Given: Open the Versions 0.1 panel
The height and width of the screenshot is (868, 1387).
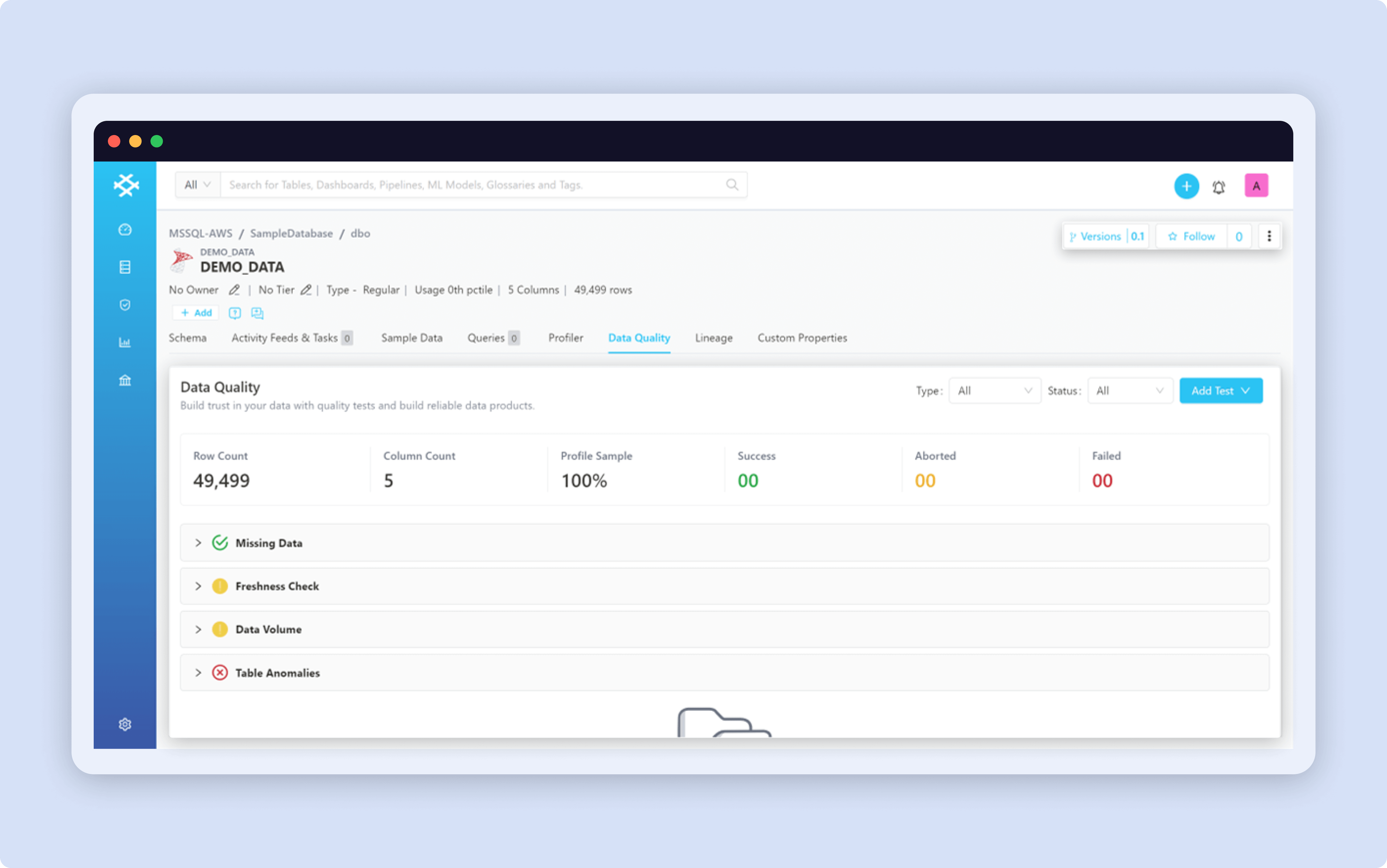Looking at the screenshot, I should pos(1106,236).
